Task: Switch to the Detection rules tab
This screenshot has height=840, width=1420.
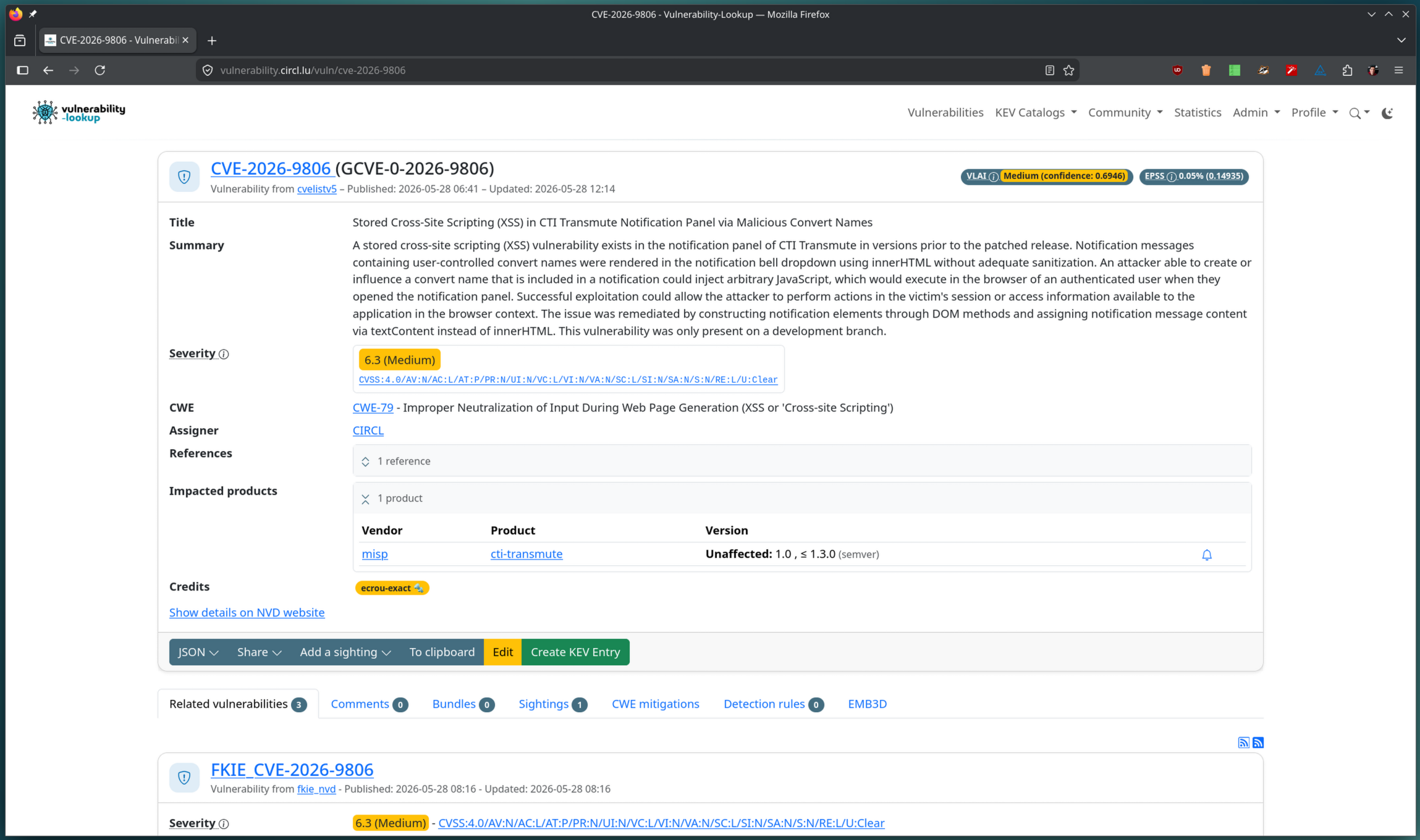Action: 773,704
